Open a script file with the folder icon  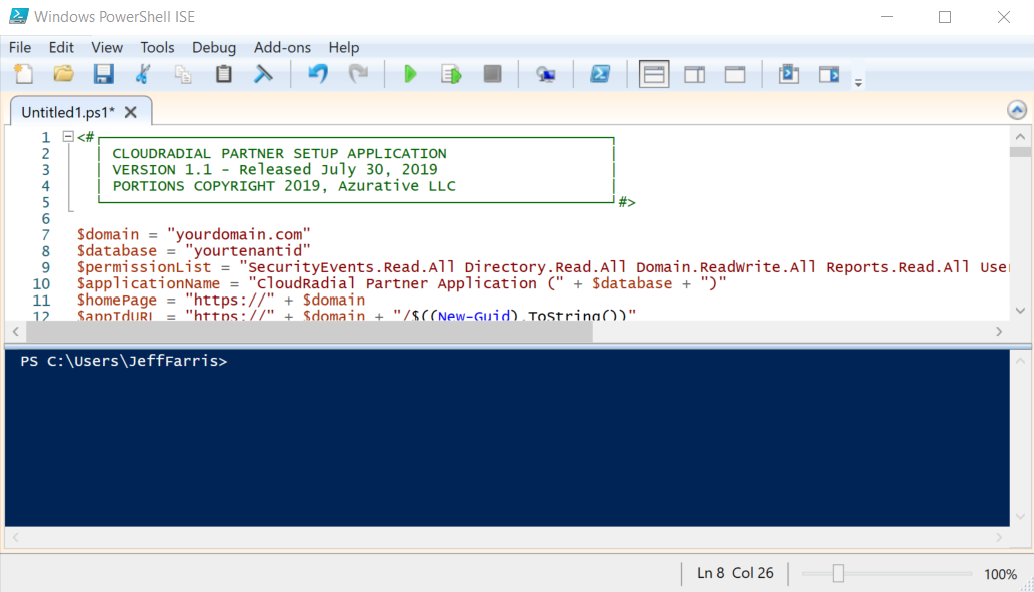click(x=63, y=74)
